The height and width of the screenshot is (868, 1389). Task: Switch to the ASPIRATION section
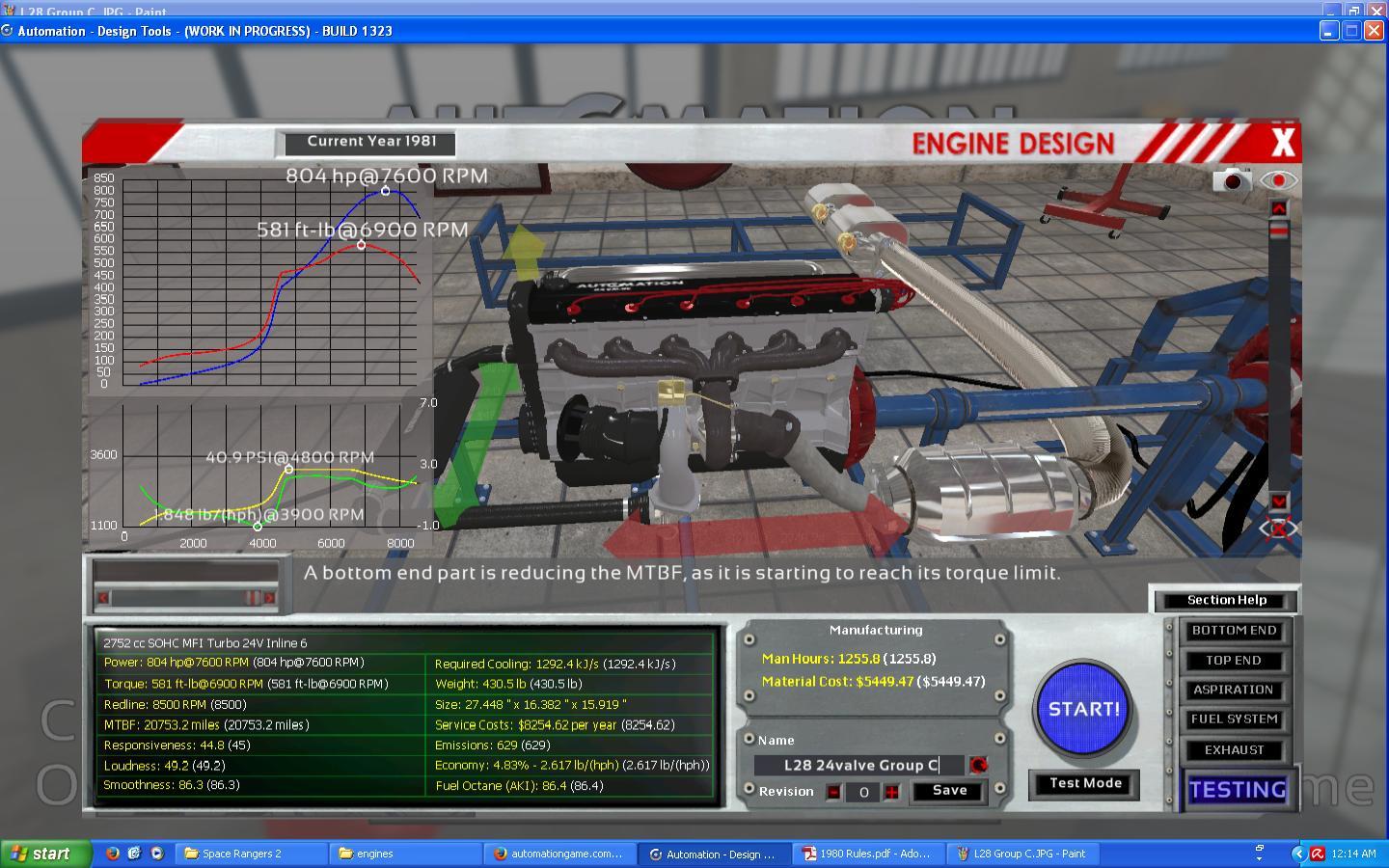pos(1234,690)
